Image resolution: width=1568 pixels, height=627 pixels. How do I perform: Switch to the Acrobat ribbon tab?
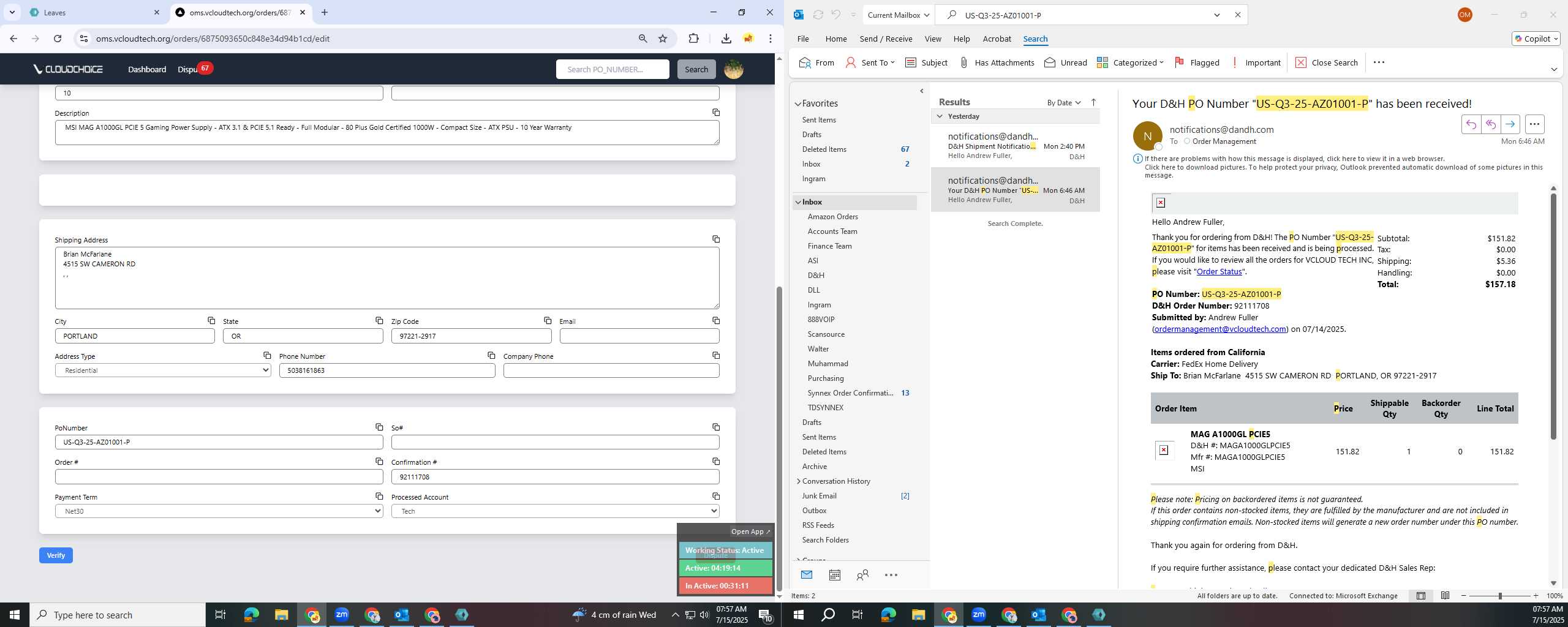point(997,39)
